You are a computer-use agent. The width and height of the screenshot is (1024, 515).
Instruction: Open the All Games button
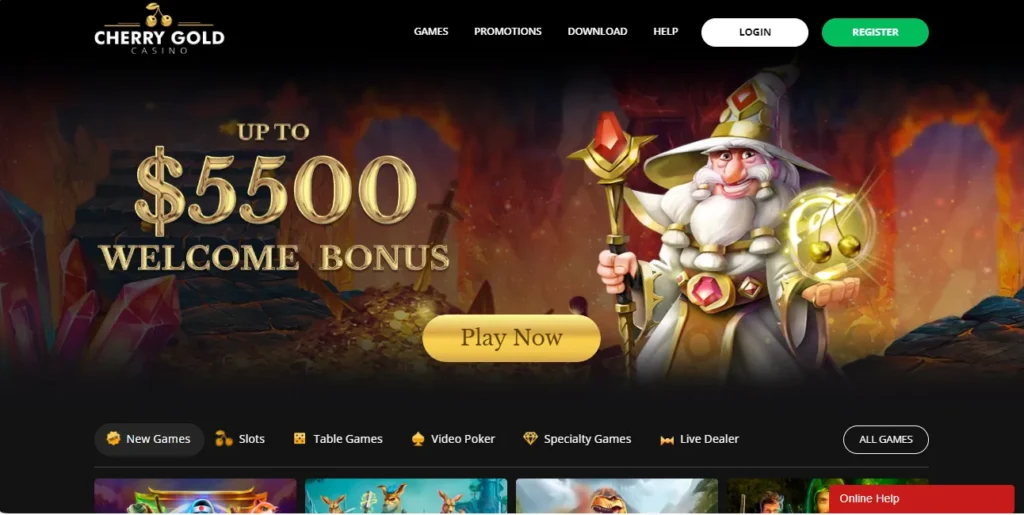[x=886, y=439]
